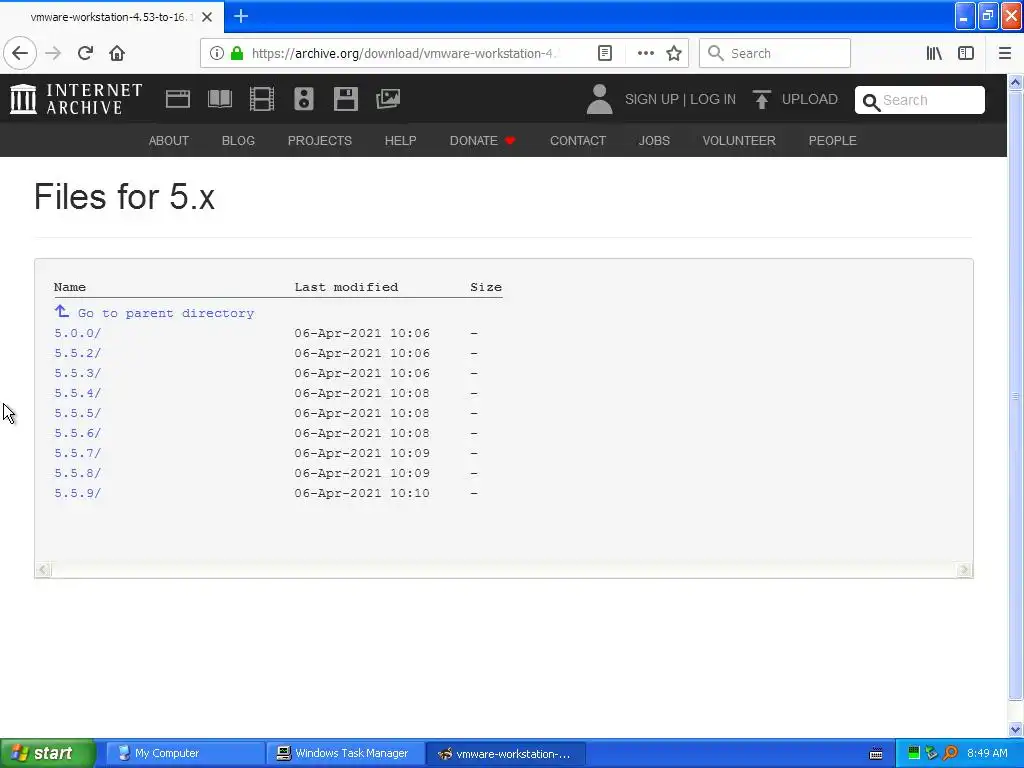This screenshot has height=768, width=1024.
Task: Open the JOBS menu item
Action: point(654,140)
